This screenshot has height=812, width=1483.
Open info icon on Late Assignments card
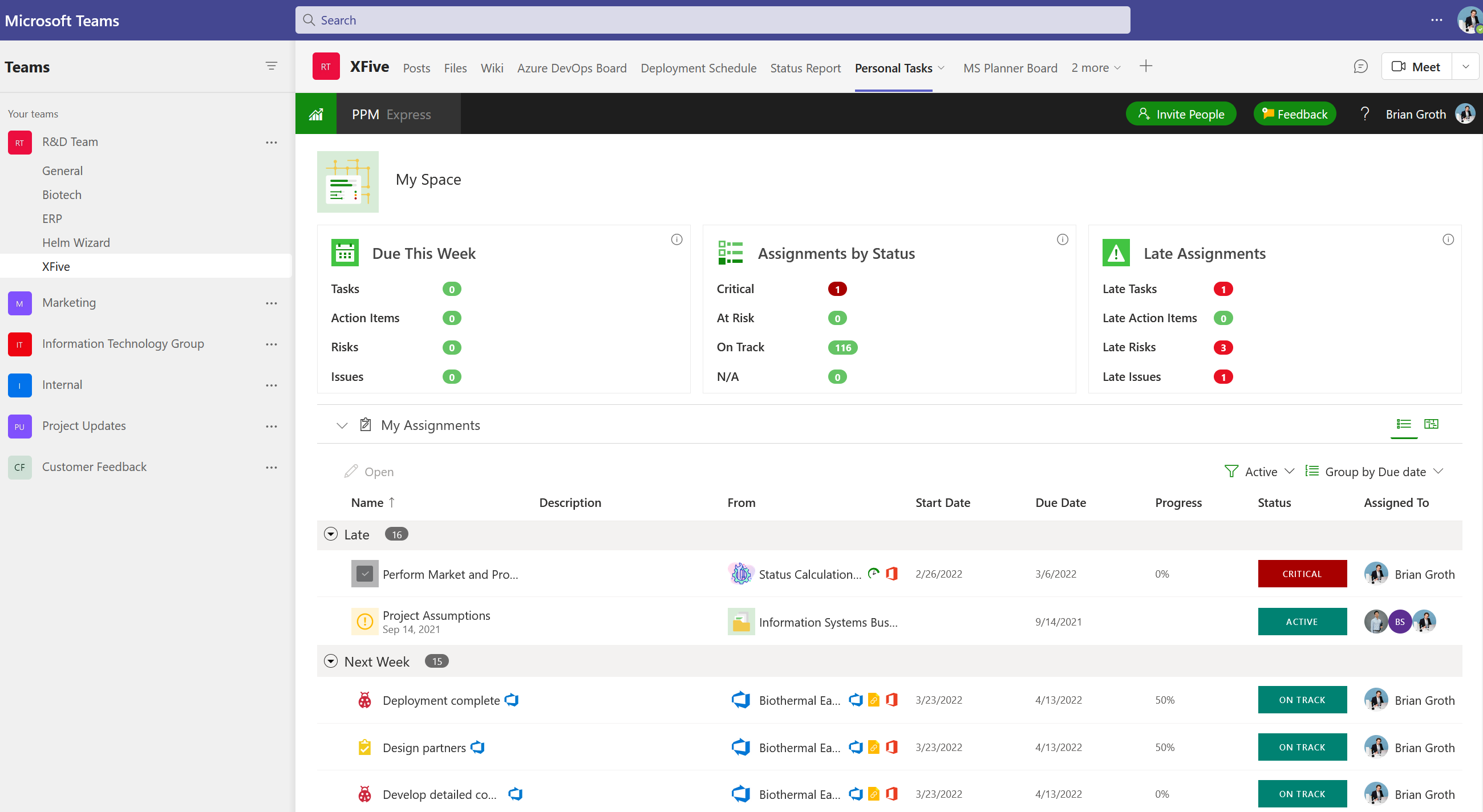click(x=1448, y=239)
